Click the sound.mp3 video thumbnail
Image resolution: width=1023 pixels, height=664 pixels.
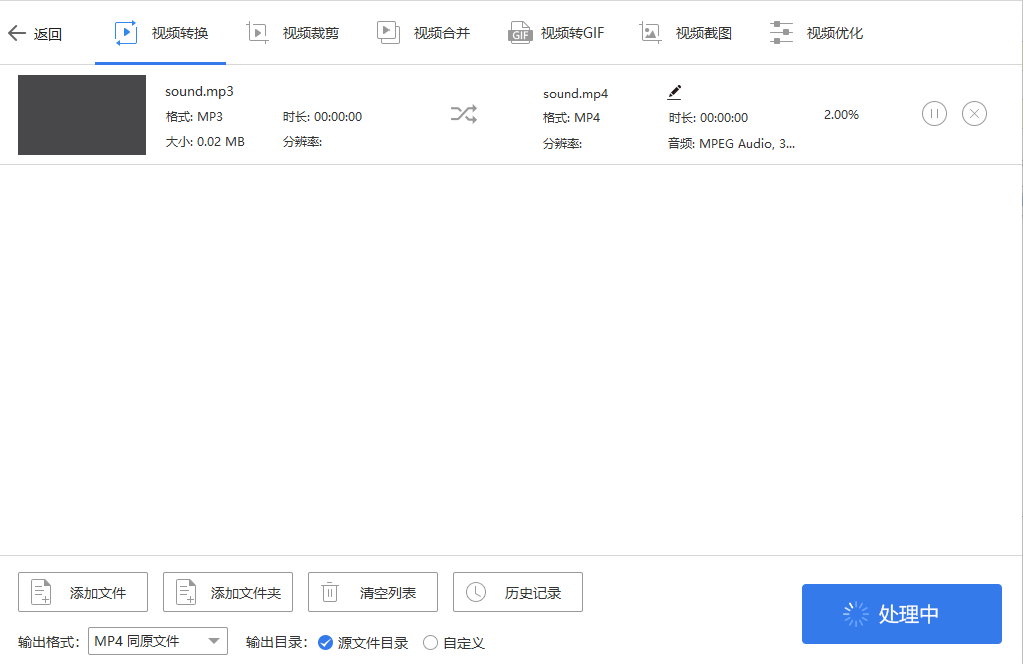82,115
